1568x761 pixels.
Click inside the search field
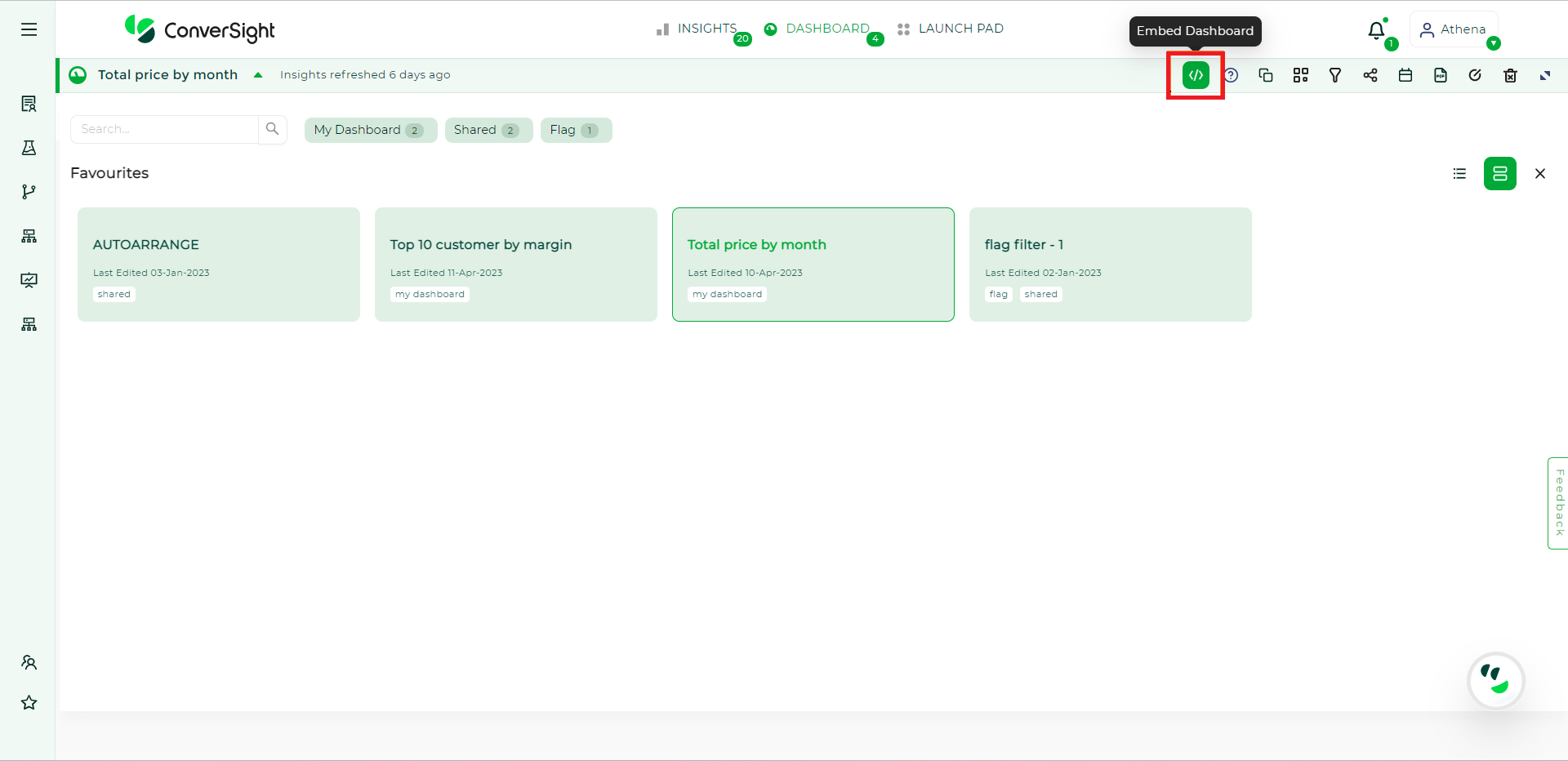[x=163, y=128]
